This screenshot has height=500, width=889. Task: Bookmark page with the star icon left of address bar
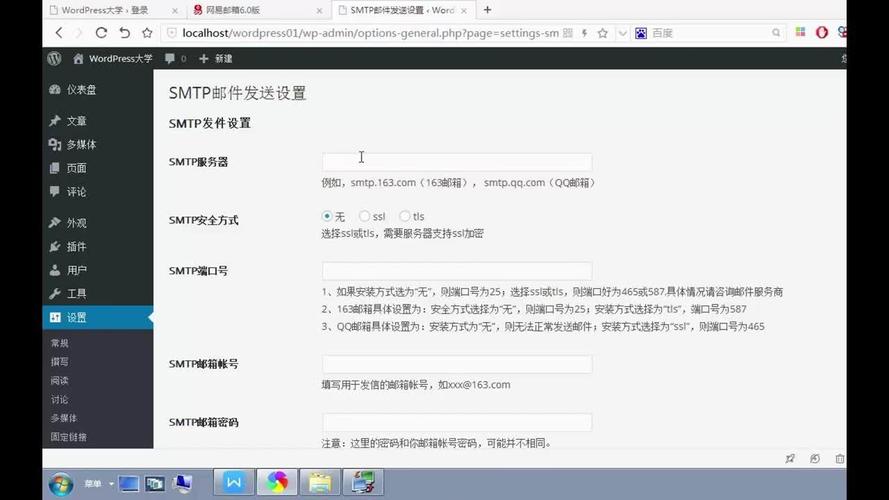coord(147,33)
